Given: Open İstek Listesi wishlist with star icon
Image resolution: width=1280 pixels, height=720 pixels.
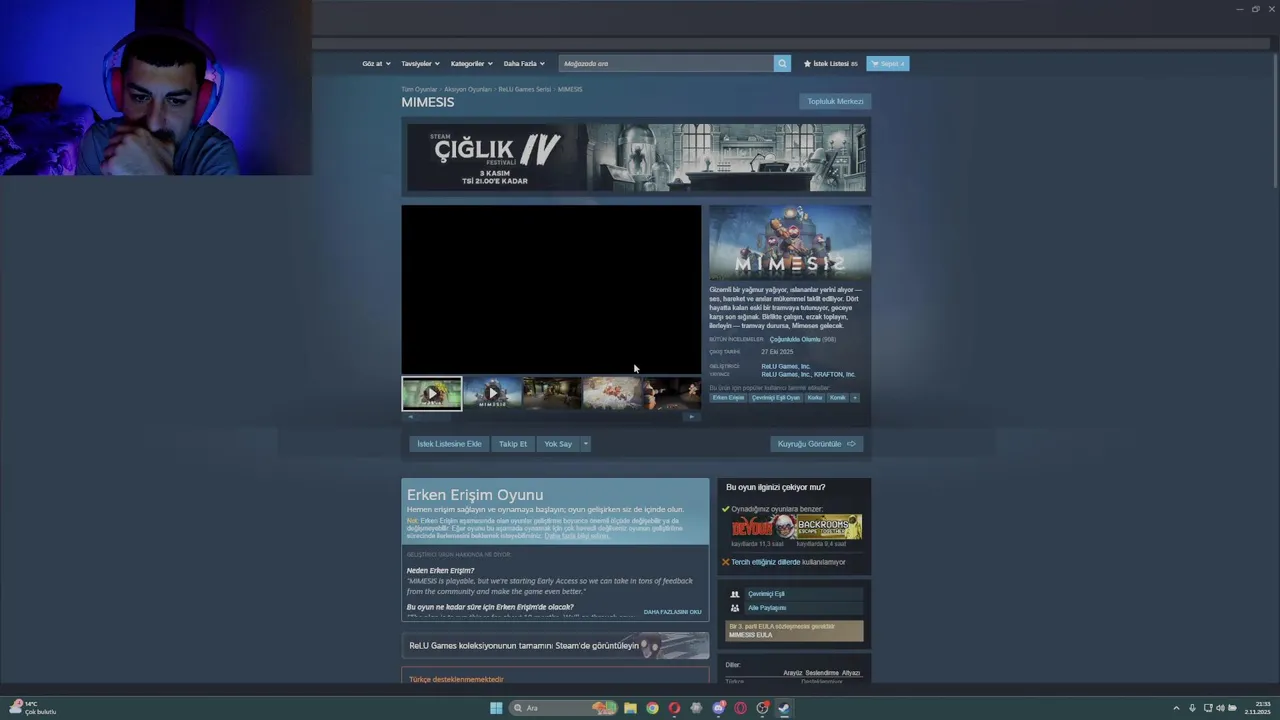Looking at the screenshot, I should tap(830, 63).
